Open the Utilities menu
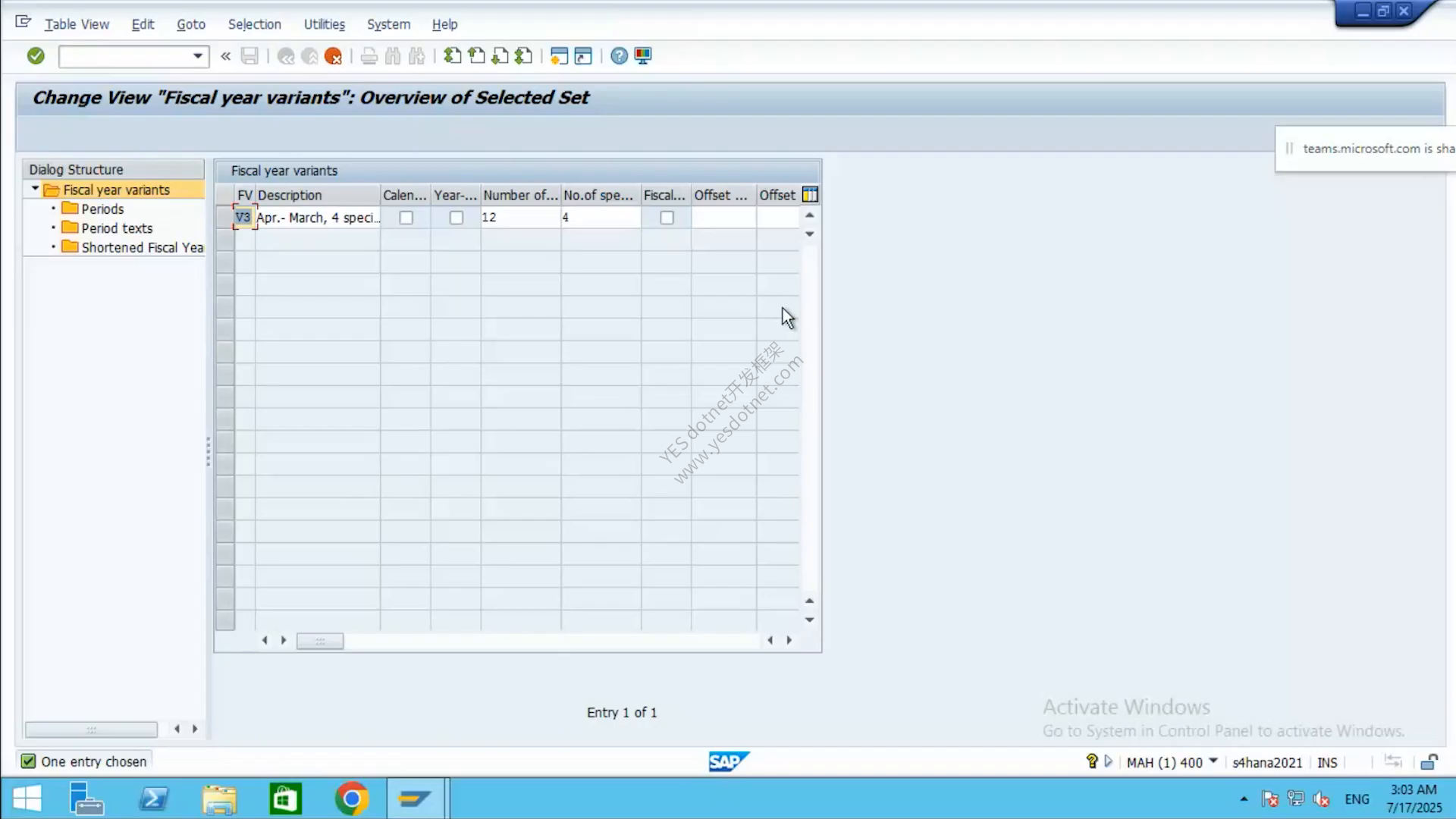1456x819 pixels. 324,24
